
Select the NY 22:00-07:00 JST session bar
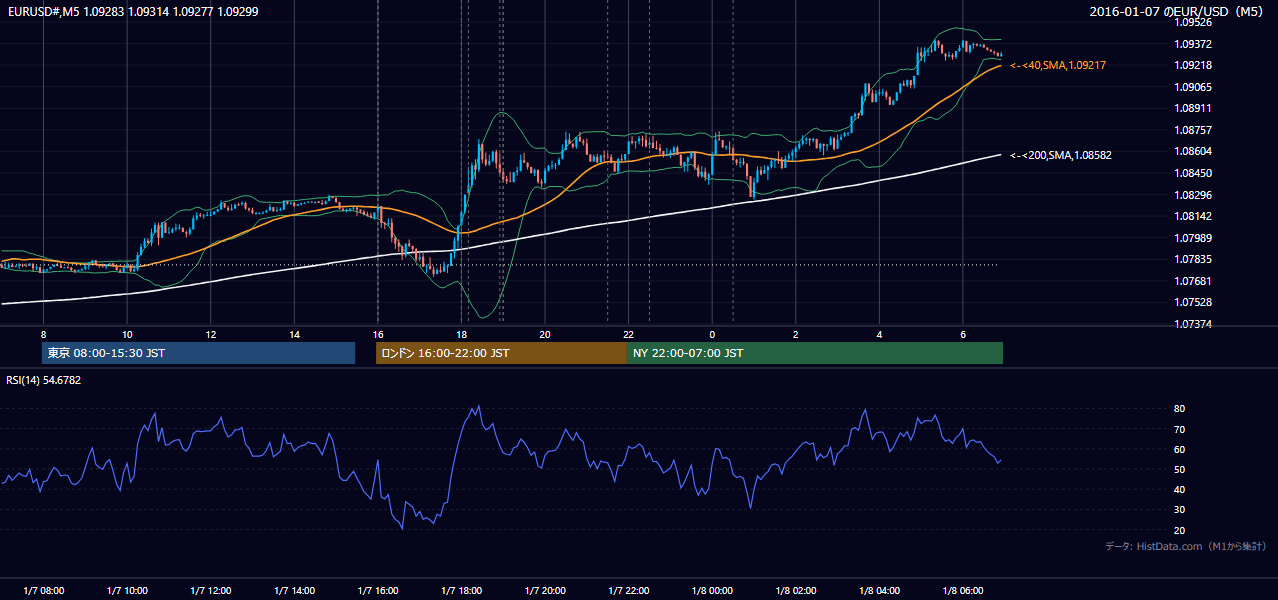814,353
